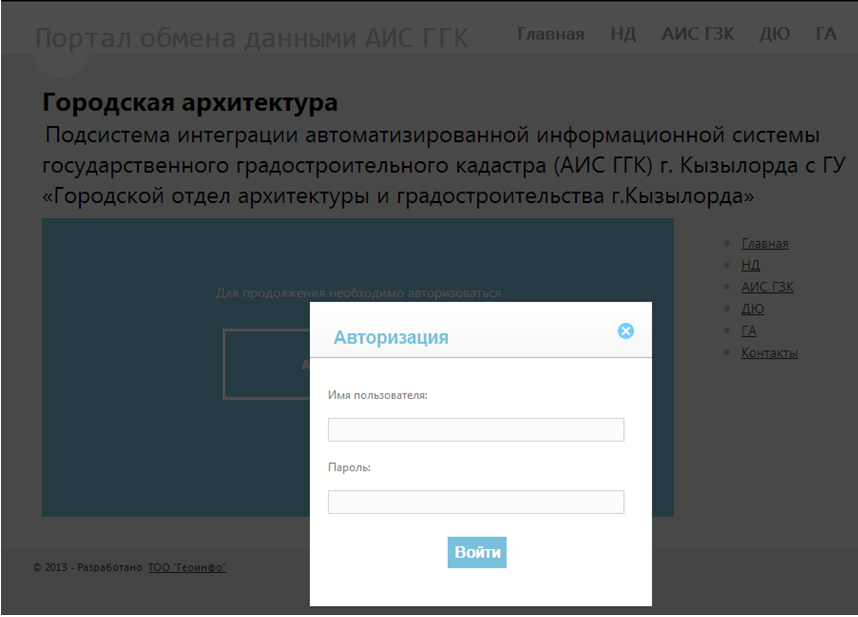
Task: Go to АИС ГЗК in top navigation
Action: (698, 34)
